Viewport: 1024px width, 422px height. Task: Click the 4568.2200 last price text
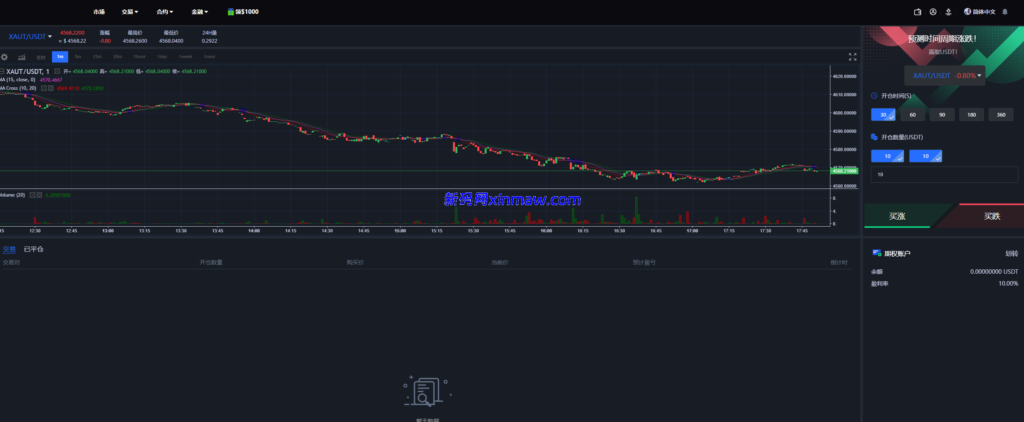pyautogui.click(x=72, y=33)
